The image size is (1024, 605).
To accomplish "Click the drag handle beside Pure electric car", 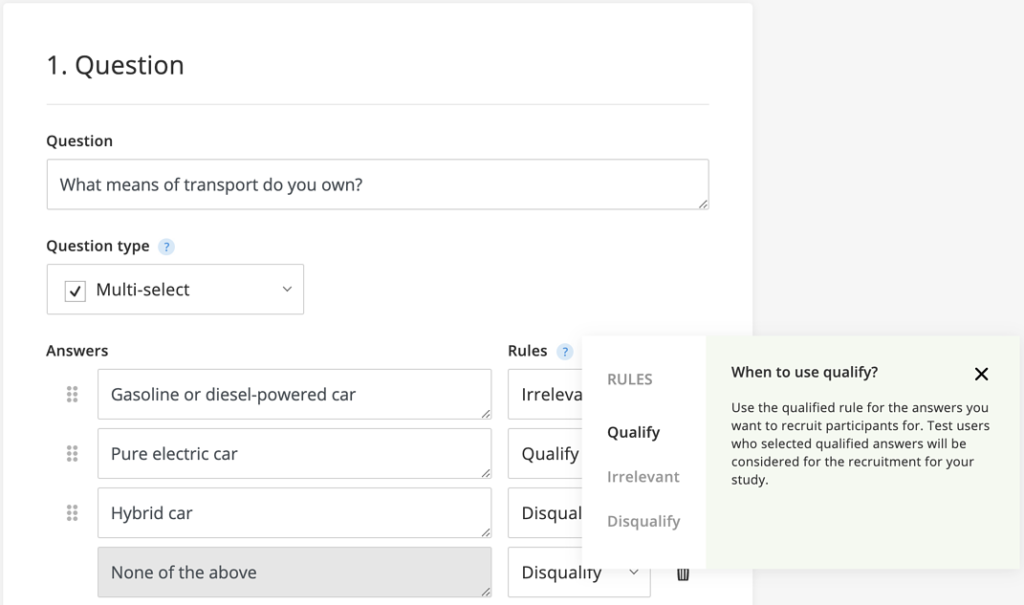I will pyautogui.click(x=71, y=453).
